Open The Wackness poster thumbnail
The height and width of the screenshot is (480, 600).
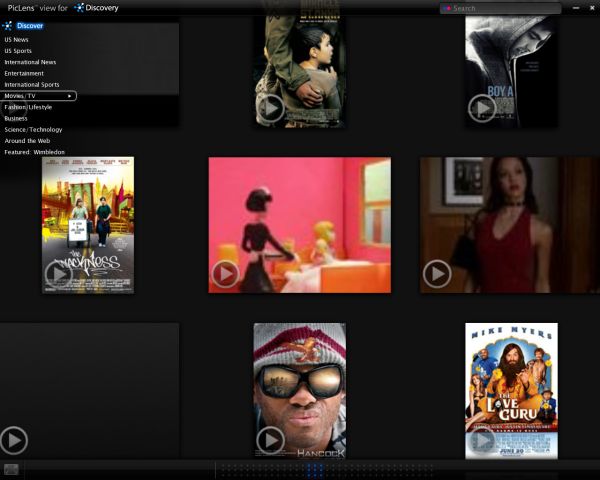(x=88, y=225)
